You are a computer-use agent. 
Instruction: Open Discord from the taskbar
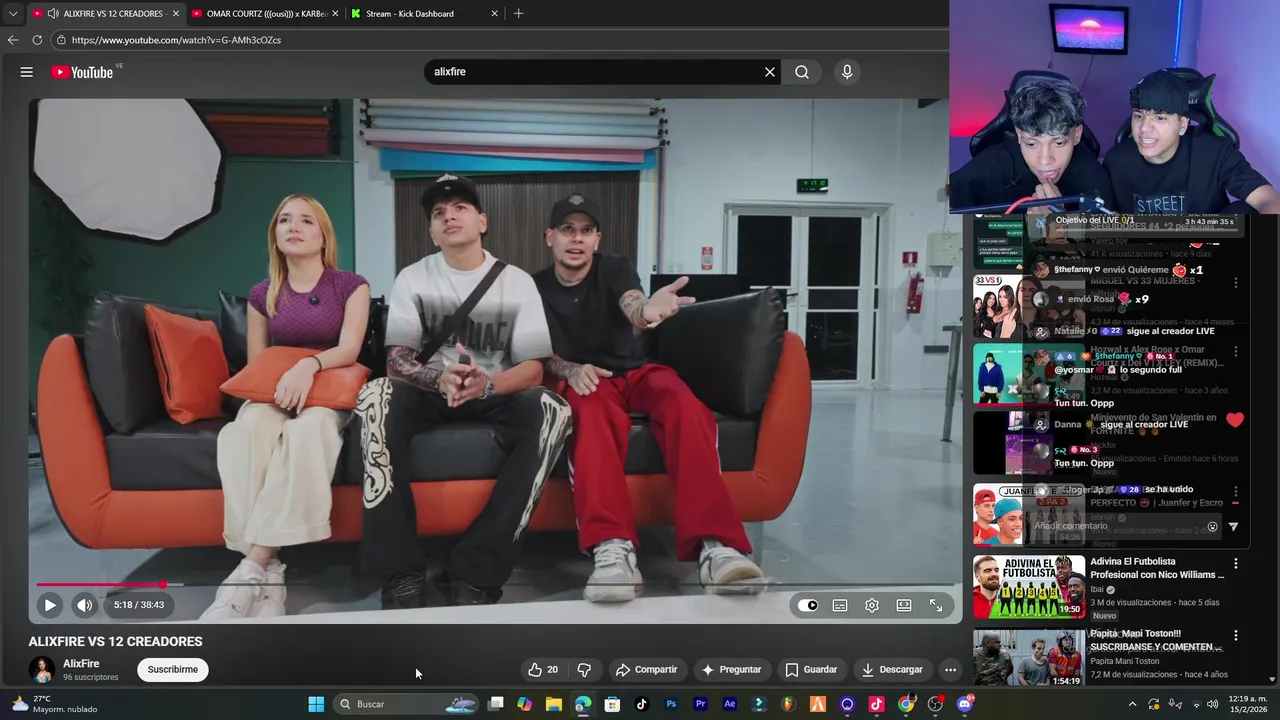965,704
